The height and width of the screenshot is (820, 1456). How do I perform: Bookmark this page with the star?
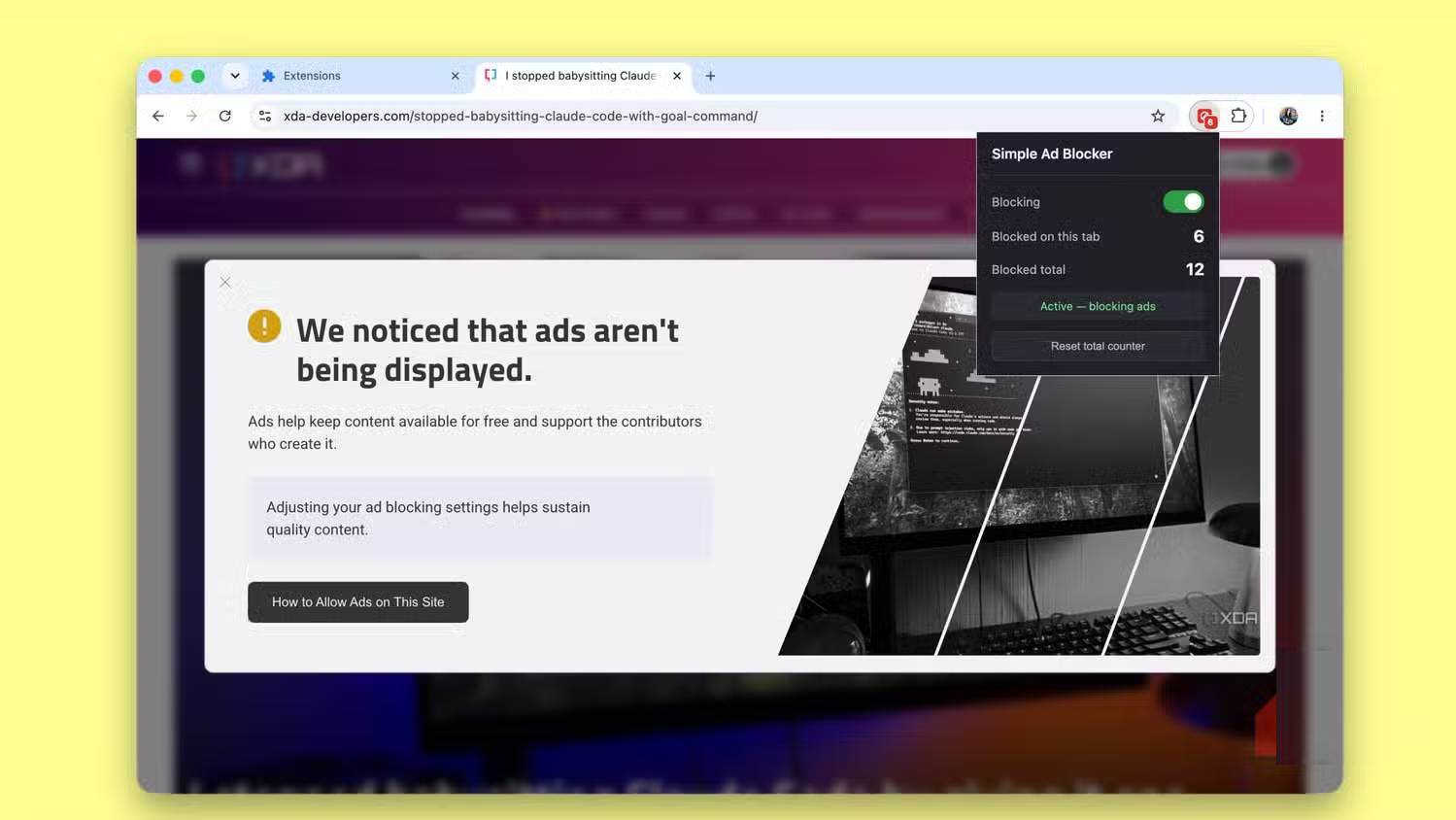click(x=1158, y=116)
